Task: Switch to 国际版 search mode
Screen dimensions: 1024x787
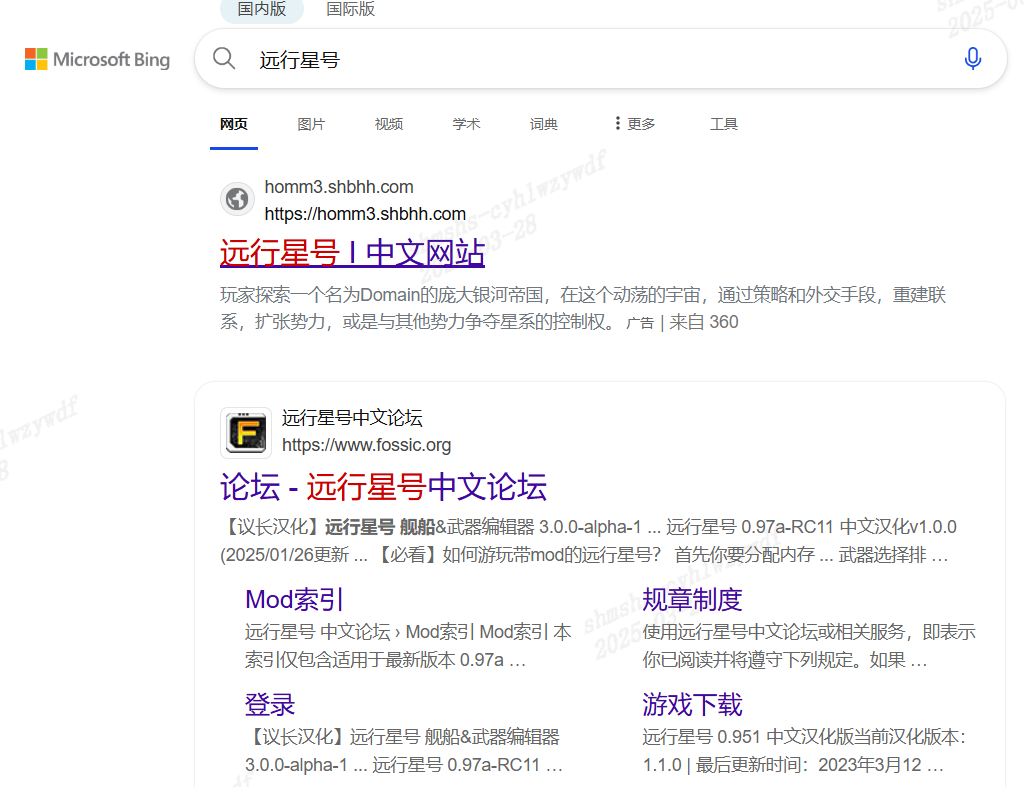Action: click(x=350, y=9)
